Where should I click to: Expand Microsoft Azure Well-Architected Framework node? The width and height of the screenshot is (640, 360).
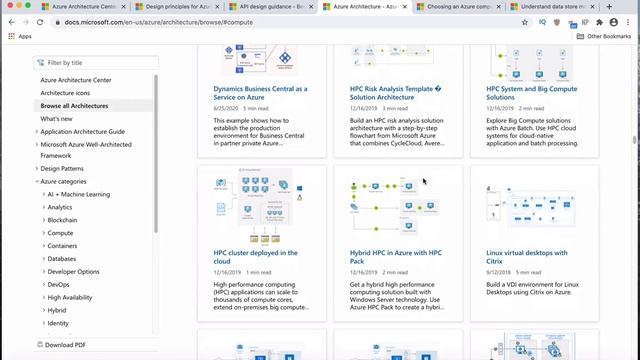click(x=37, y=144)
